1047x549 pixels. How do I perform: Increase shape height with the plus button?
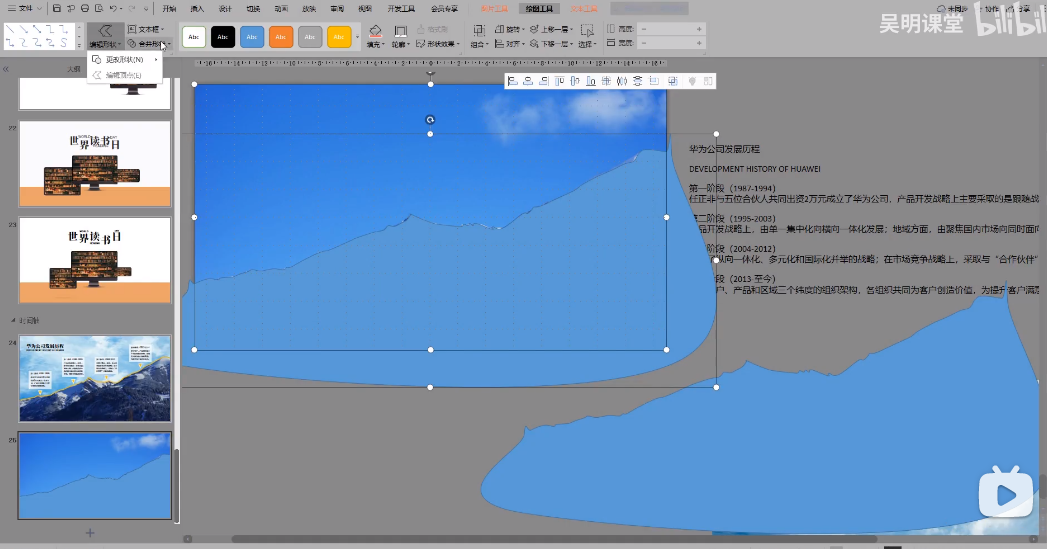tap(699, 29)
